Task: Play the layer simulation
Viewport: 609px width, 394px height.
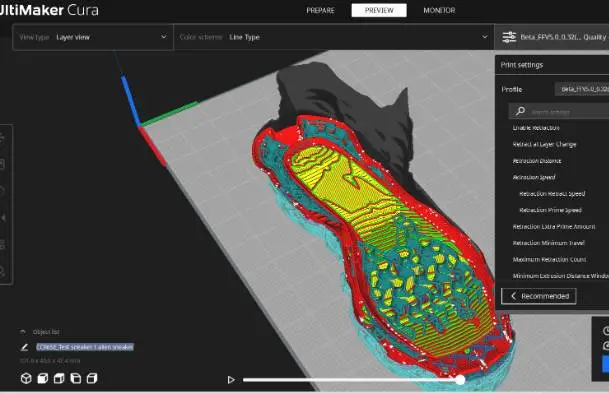Action: (x=231, y=380)
